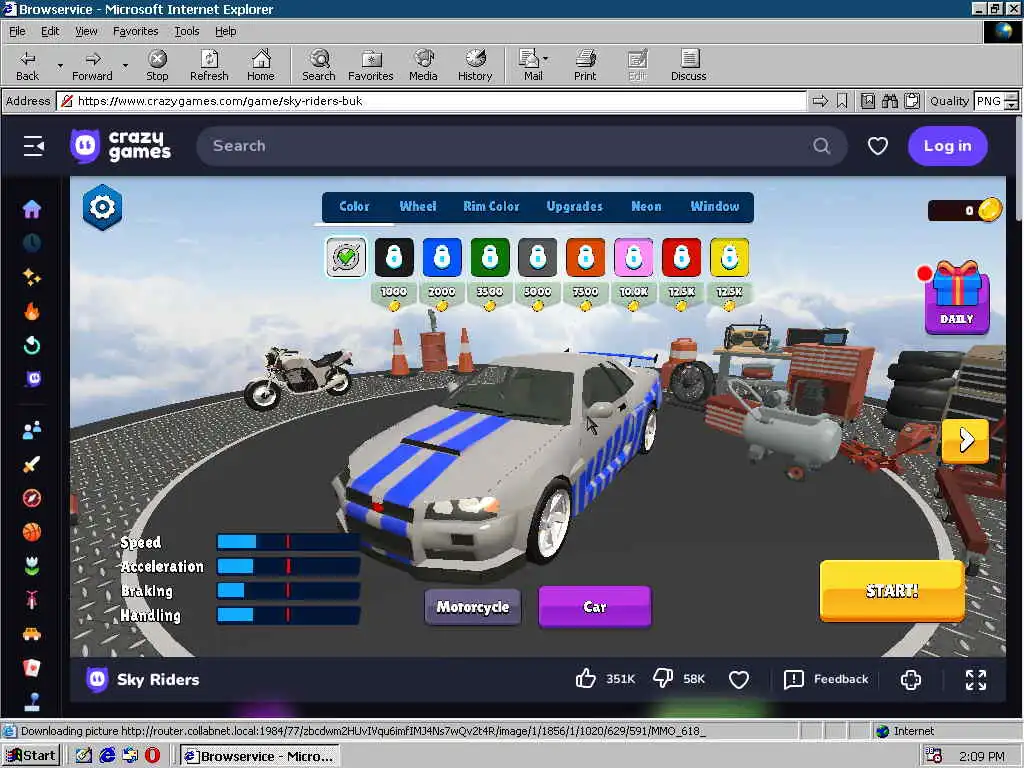The width and height of the screenshot is (1024, 768).
Task: Pick the locked pink color swatch
Action: pos(633,257)
